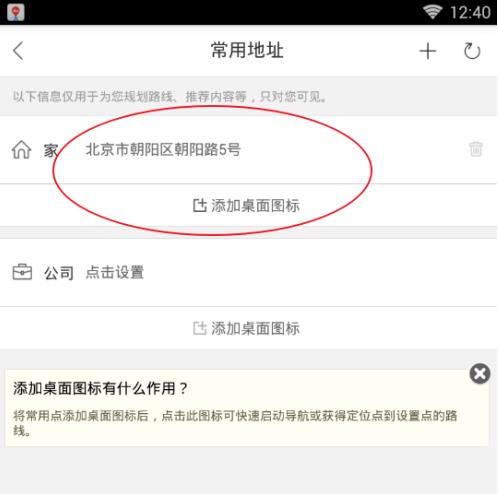Refresh the common addresses list
Viewport: 498px width, 494px height.
472,51
